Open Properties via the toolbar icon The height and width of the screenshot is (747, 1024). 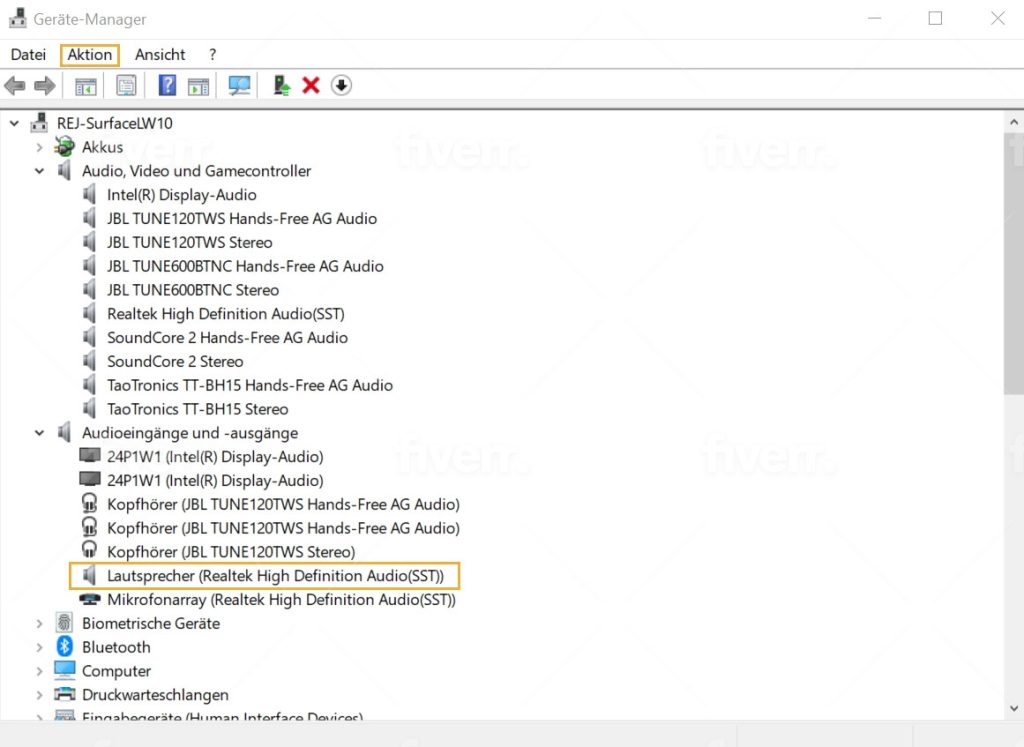126,86
